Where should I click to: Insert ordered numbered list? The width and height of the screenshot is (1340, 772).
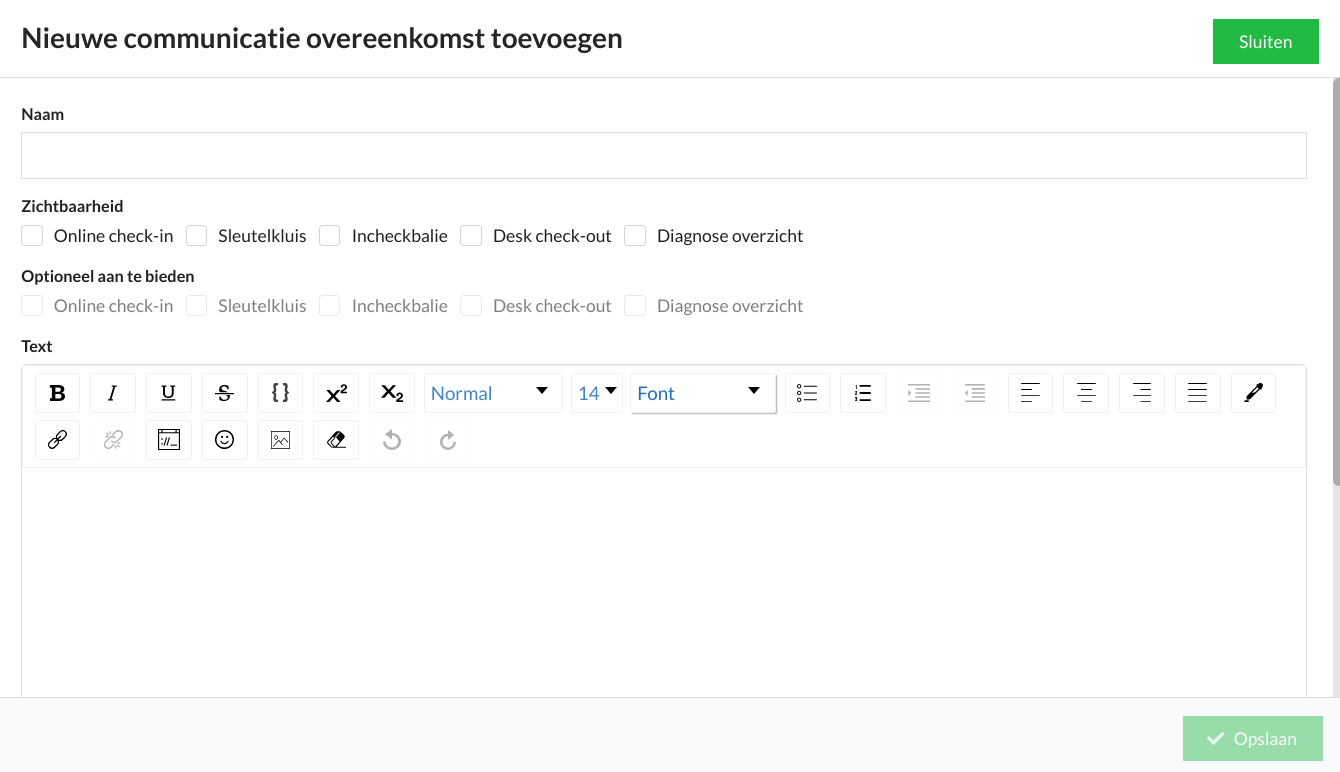[863, 393]
